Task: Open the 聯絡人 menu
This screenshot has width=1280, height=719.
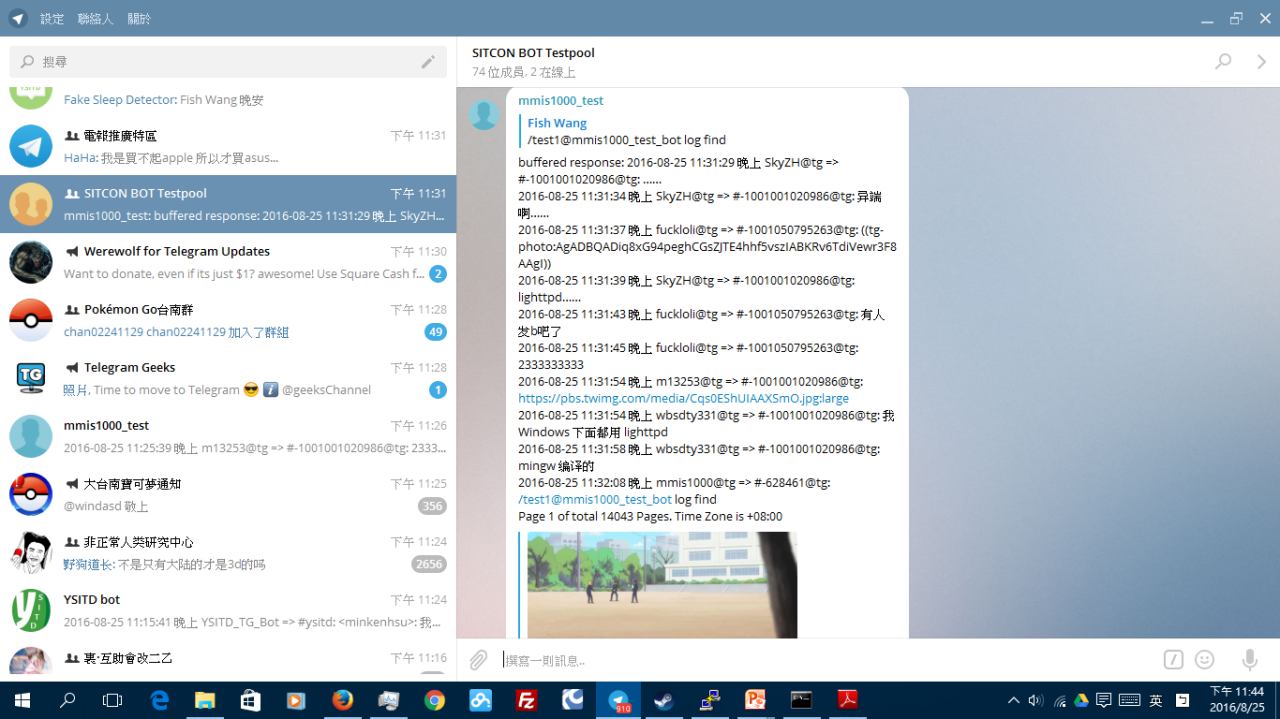Action: click(x=95, y=19)
